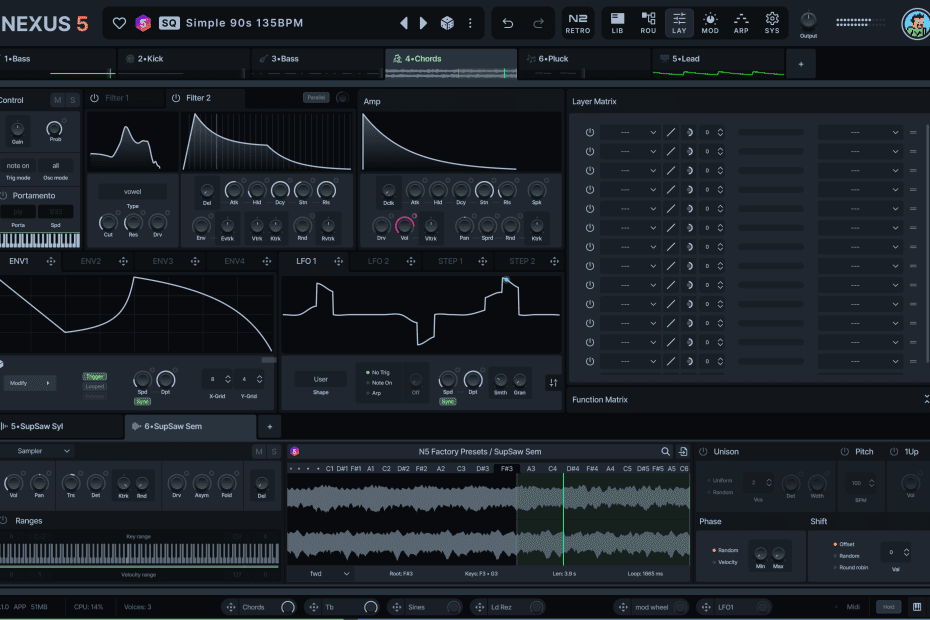Open the N2 Retro view

pyautogui.click(x=578, y=22)
